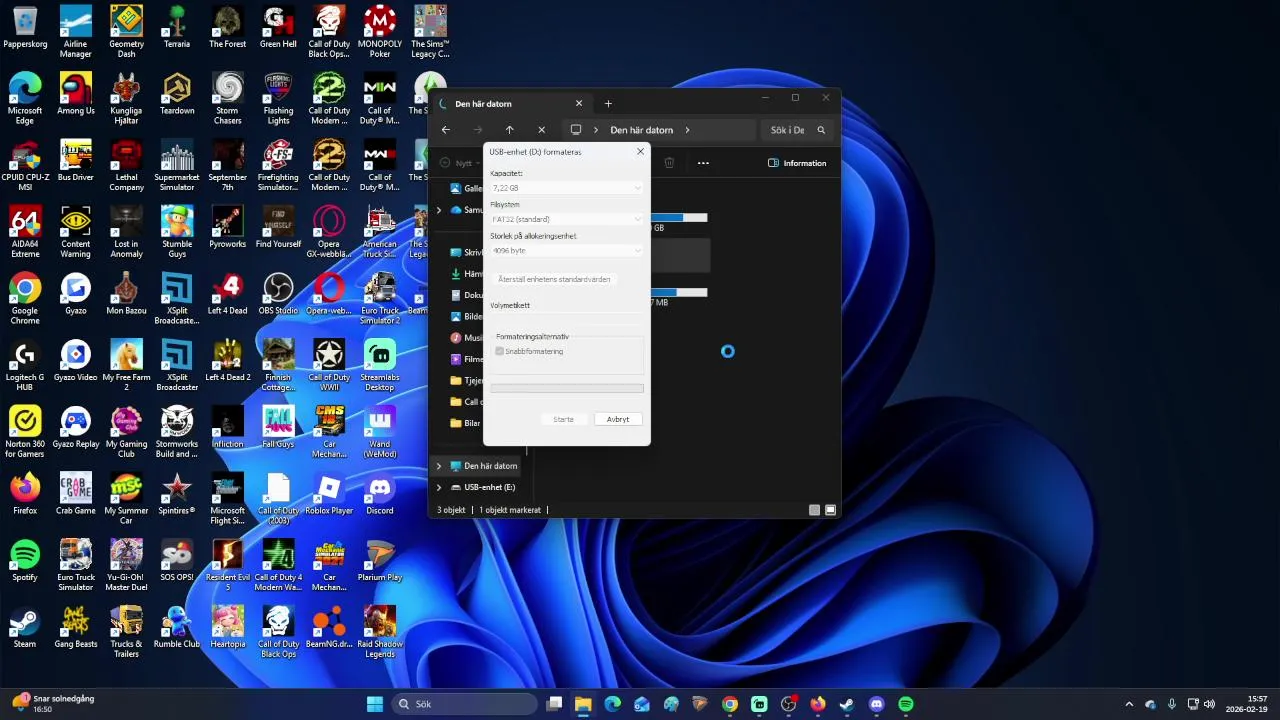Click the delete trash icon in Explorer toolbar
The width and height of the screenshot is (1280, 720).
tap(670, 163)
